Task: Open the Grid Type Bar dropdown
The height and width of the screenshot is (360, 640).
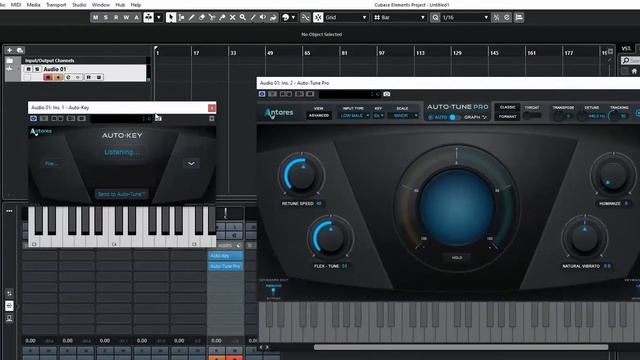Action: click(399, 18)
